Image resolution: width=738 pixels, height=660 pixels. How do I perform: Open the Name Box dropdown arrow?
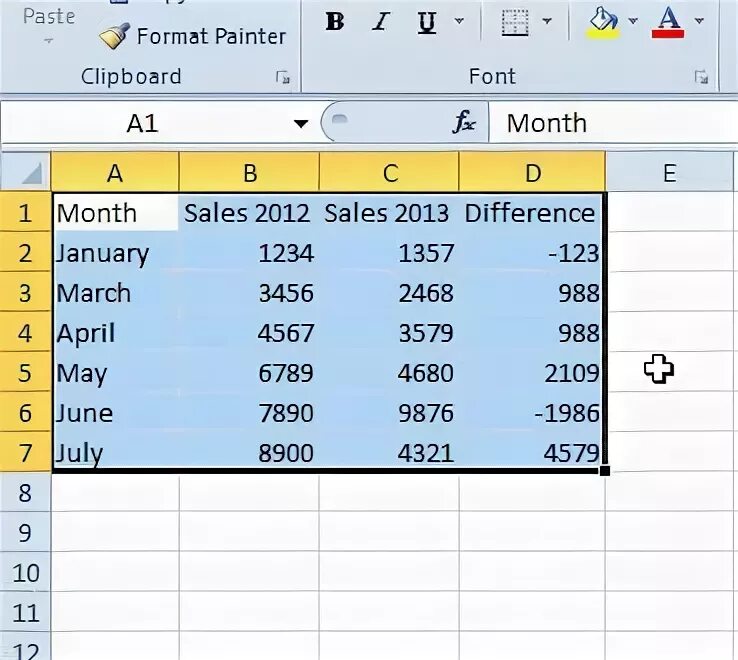pyautogui.click(x=300, y=124)
